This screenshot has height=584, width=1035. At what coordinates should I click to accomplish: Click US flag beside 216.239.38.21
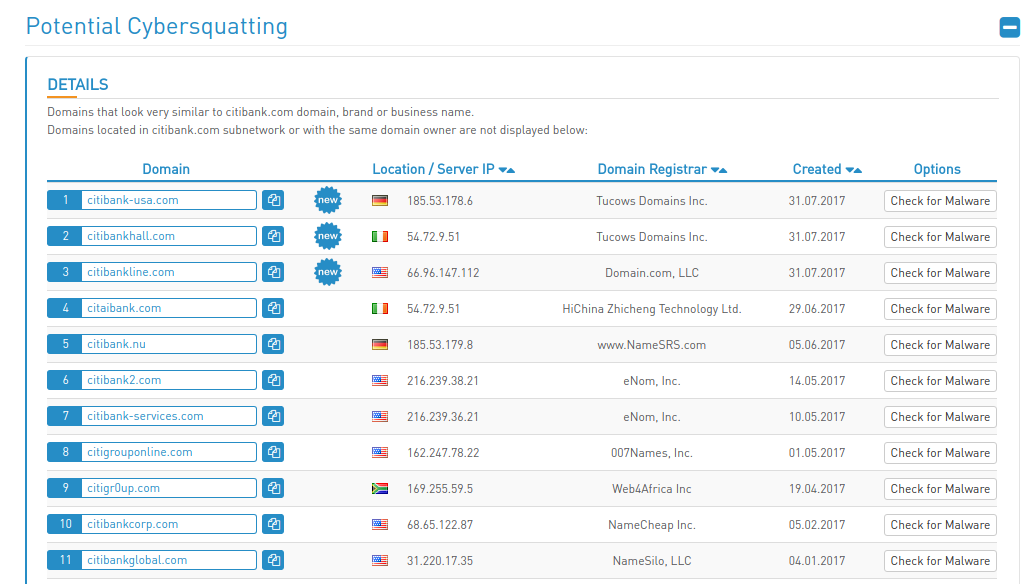380,380
